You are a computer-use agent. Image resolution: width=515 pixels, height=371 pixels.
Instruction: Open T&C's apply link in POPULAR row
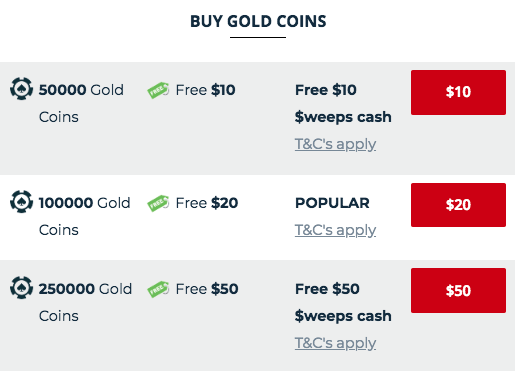click(335, 230)
